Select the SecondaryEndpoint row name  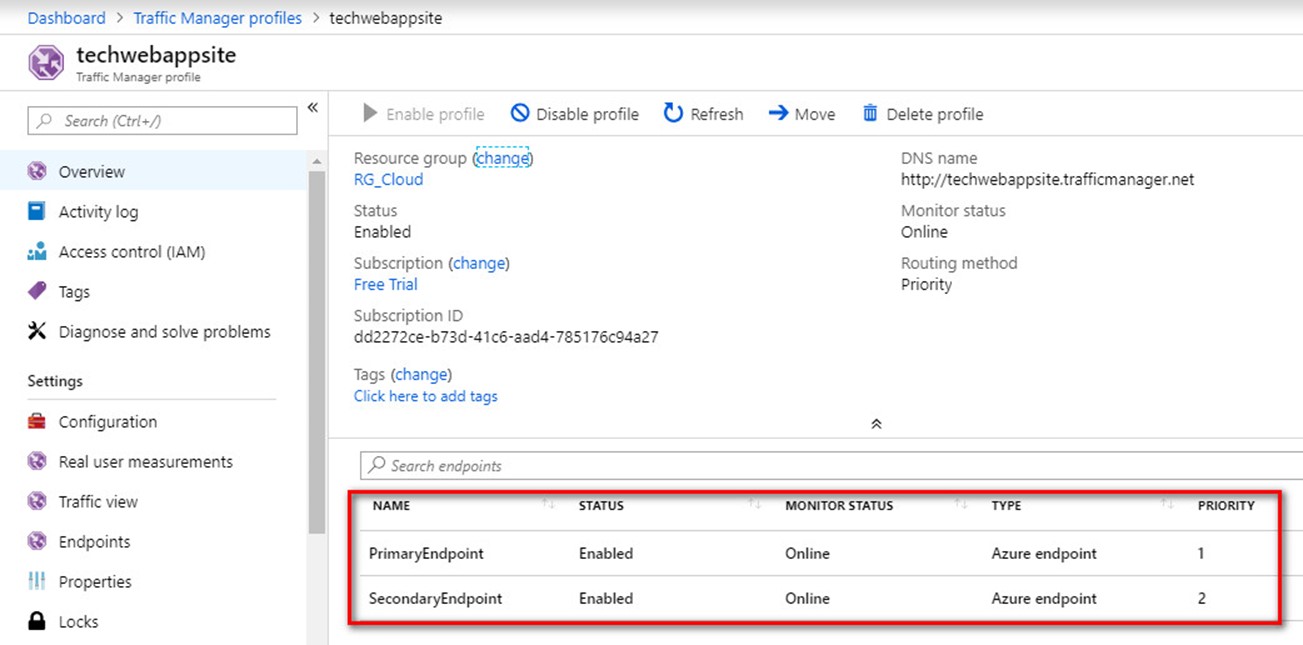[x=435, y=598]
